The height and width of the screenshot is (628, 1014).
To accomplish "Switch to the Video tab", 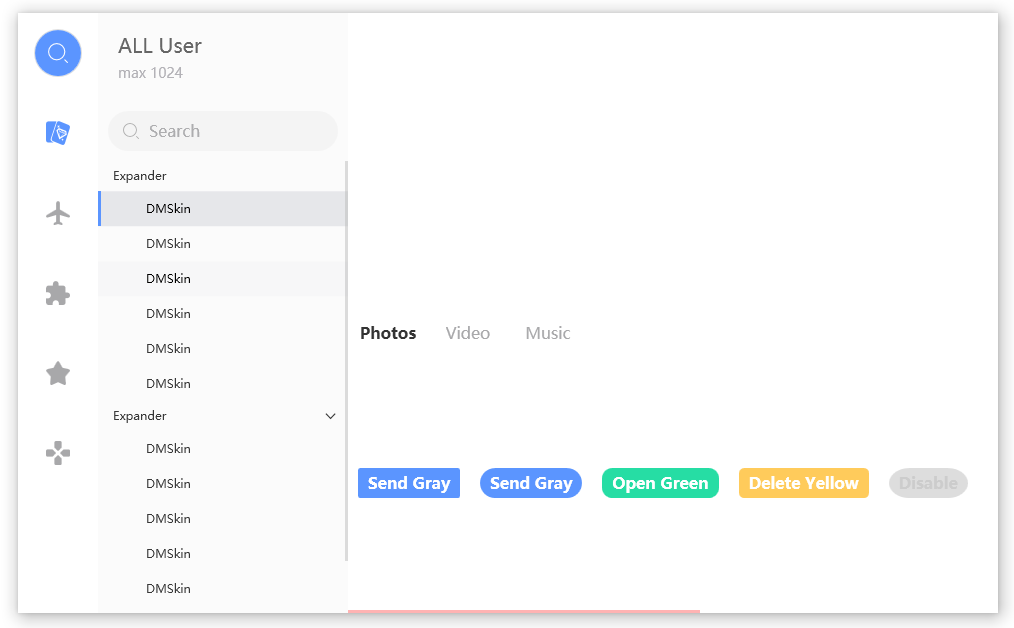I will [x=467, y=333].
